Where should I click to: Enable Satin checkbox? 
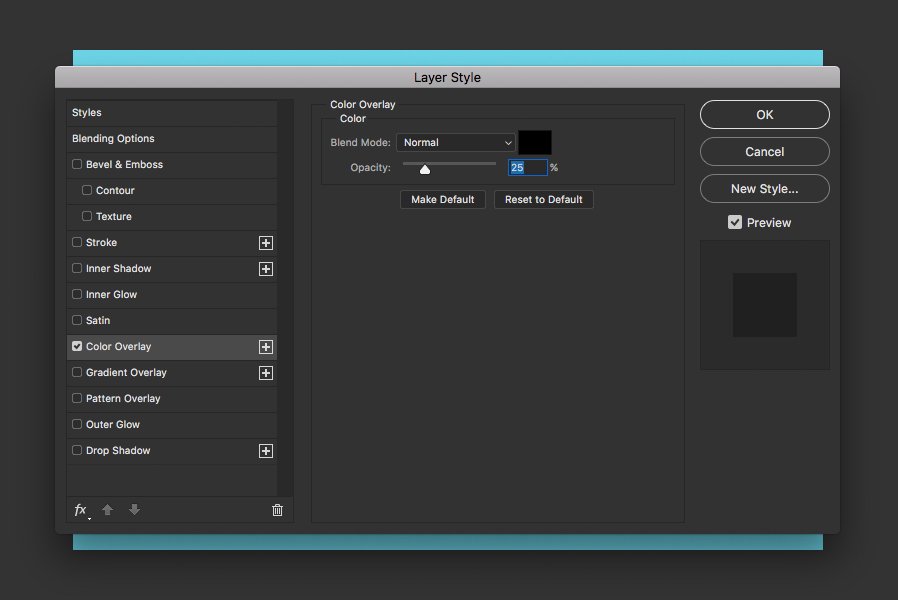(x=77, y=320)
